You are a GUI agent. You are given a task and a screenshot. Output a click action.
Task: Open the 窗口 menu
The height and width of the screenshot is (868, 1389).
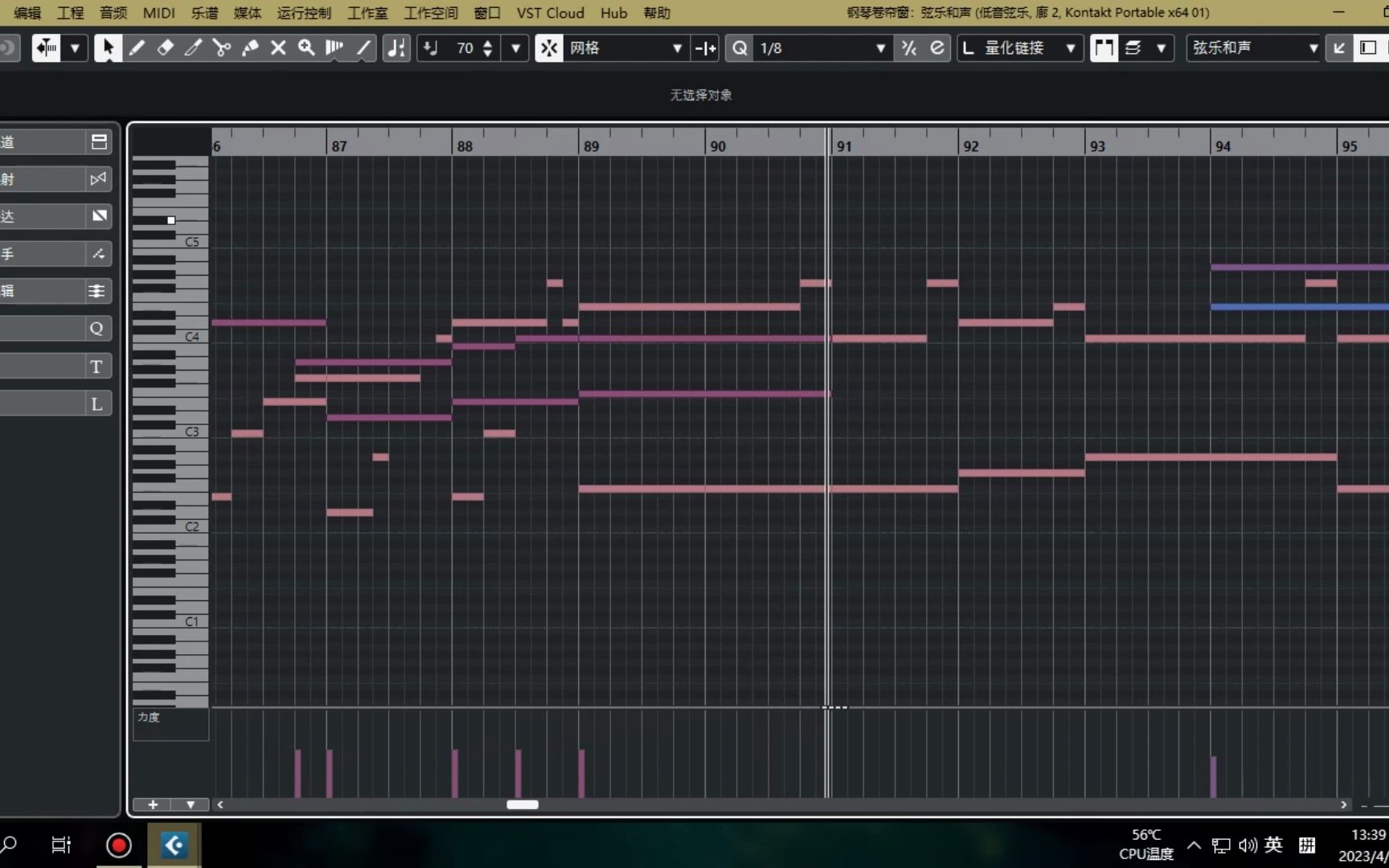[487, 13]
